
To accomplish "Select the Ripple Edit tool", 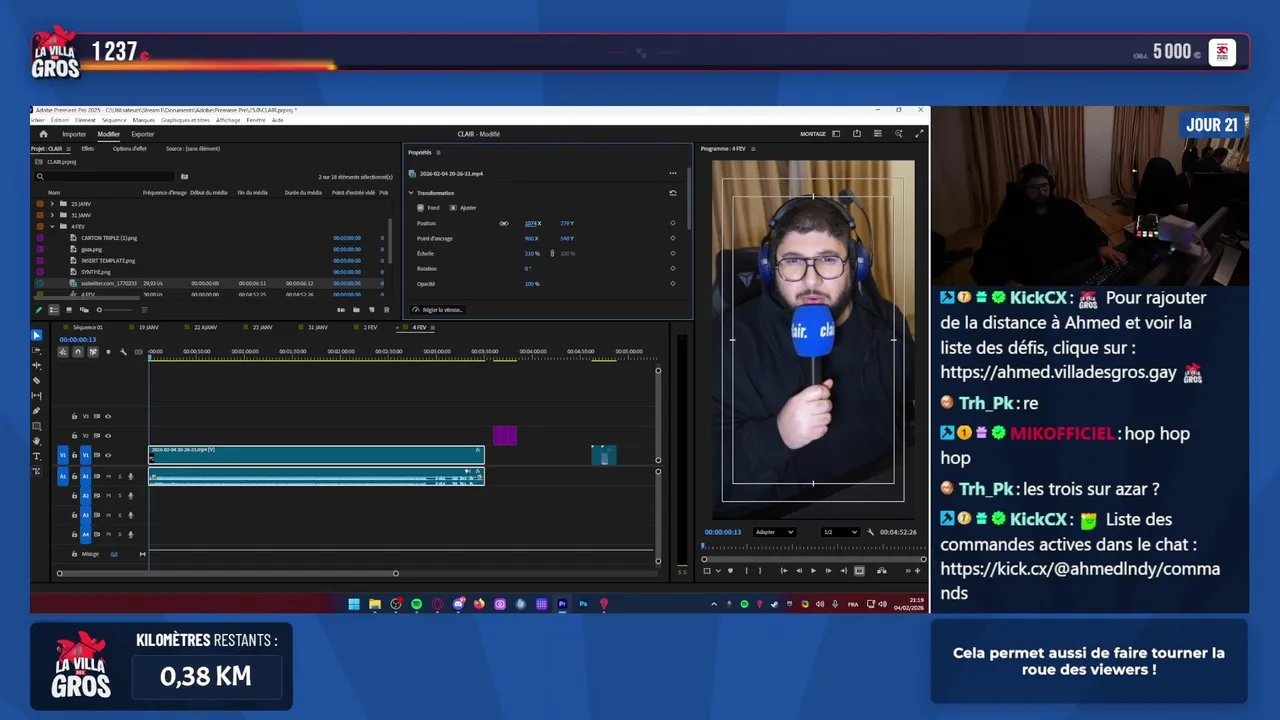I will point(36,365).
